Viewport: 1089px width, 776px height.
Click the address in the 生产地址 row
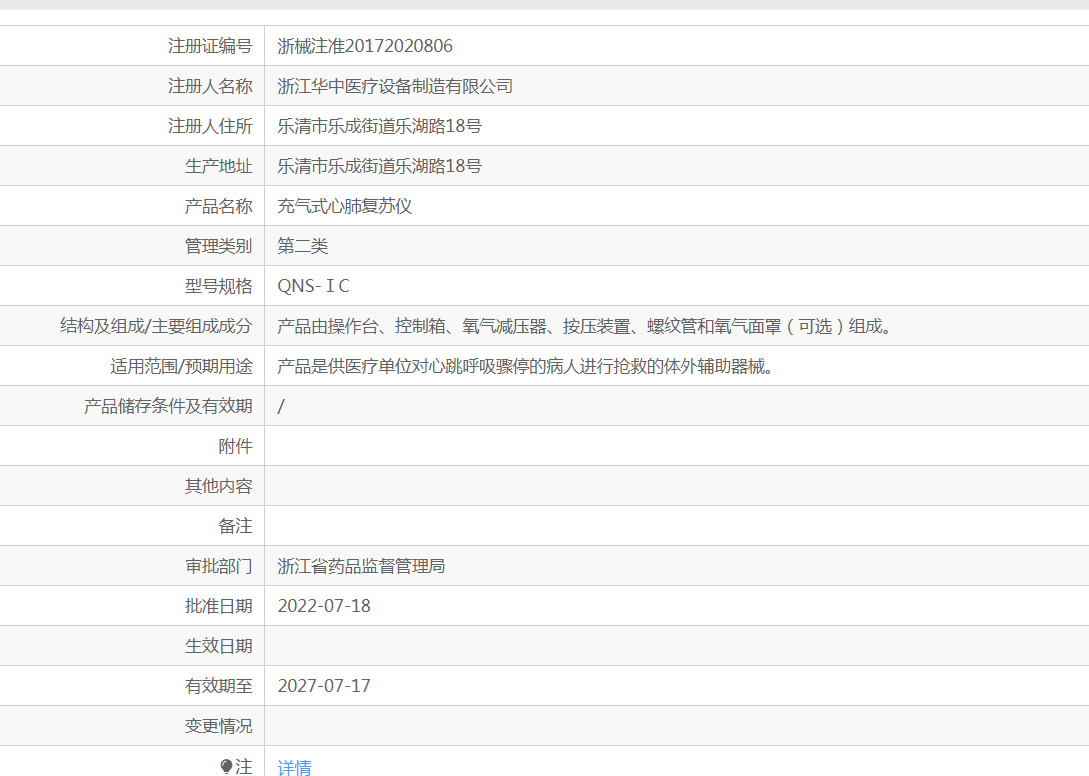(379, 166)
